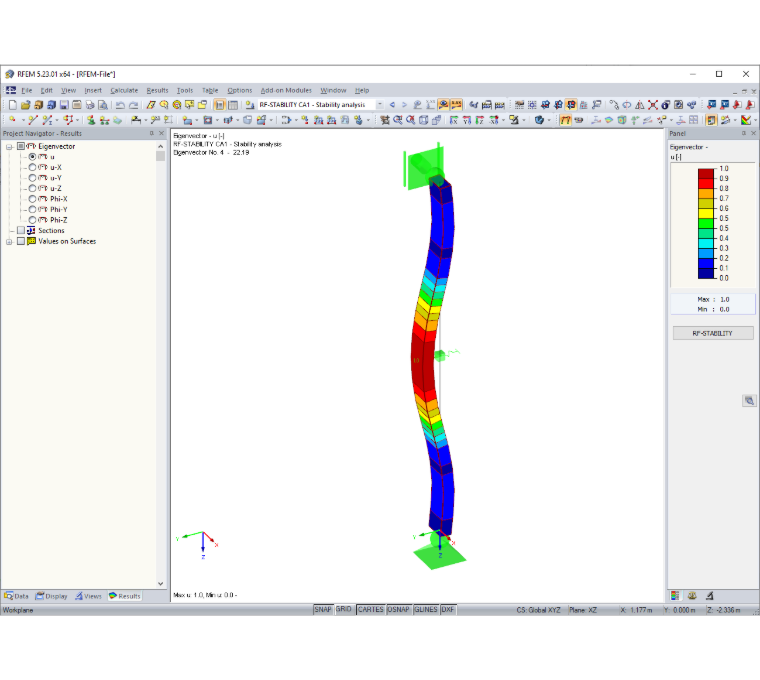The width and height of the screenshot is (760, 680).
Task: Click the New node tool icon
Action: [12, 120]
